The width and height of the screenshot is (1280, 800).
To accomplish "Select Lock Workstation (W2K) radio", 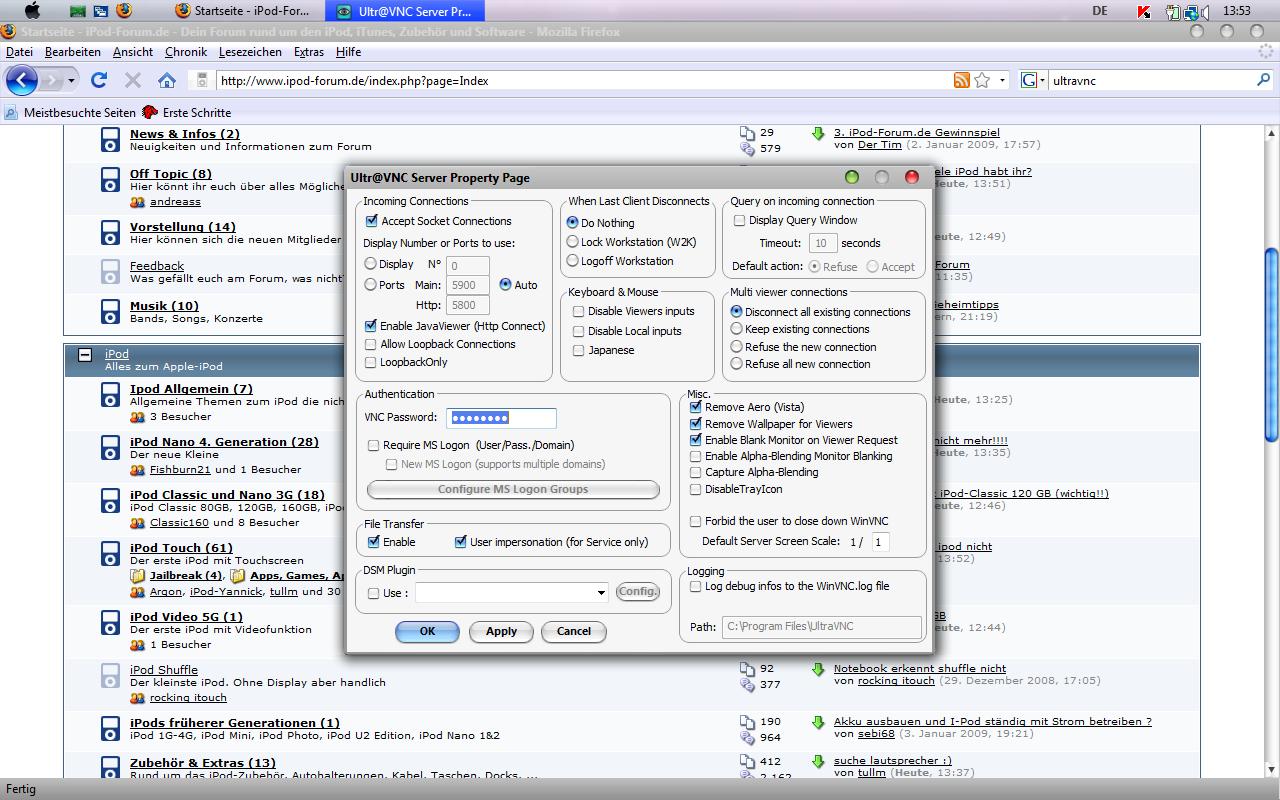I will (x=573, y=242).
